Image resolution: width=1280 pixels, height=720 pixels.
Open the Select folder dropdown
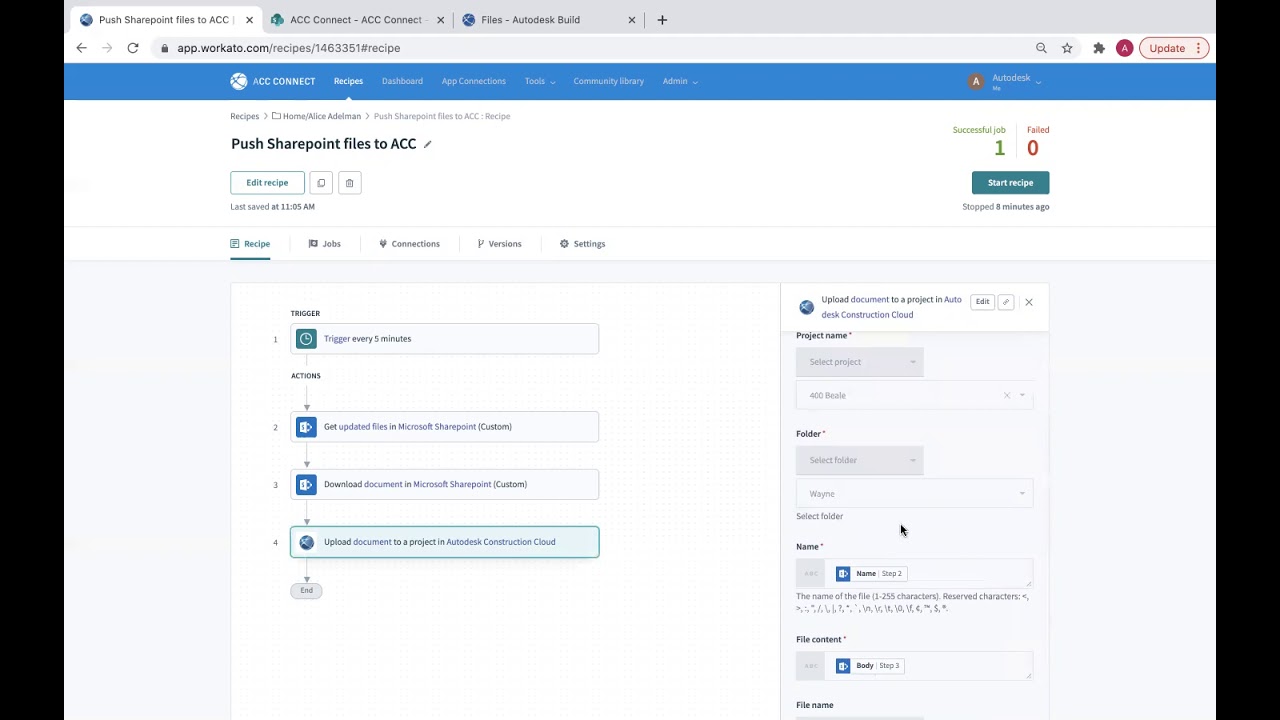859,459
